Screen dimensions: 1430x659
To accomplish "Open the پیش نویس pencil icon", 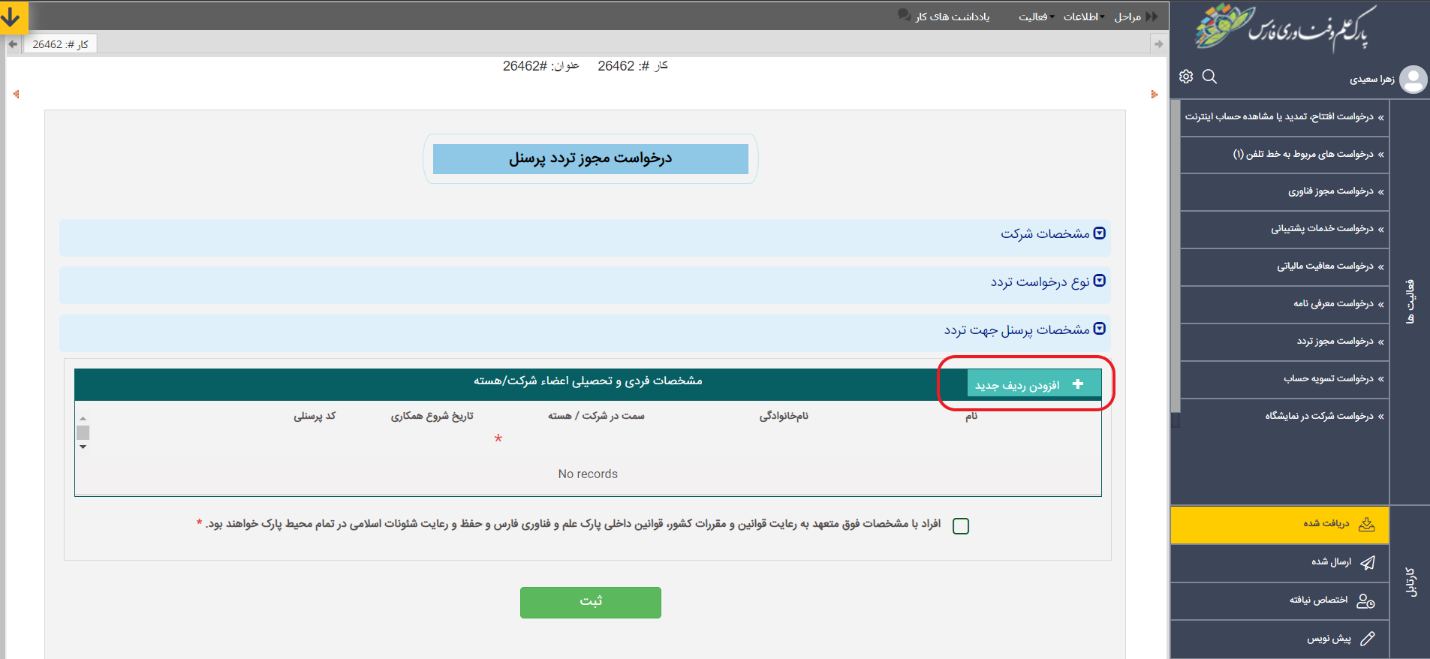I will coord(1368,637).
